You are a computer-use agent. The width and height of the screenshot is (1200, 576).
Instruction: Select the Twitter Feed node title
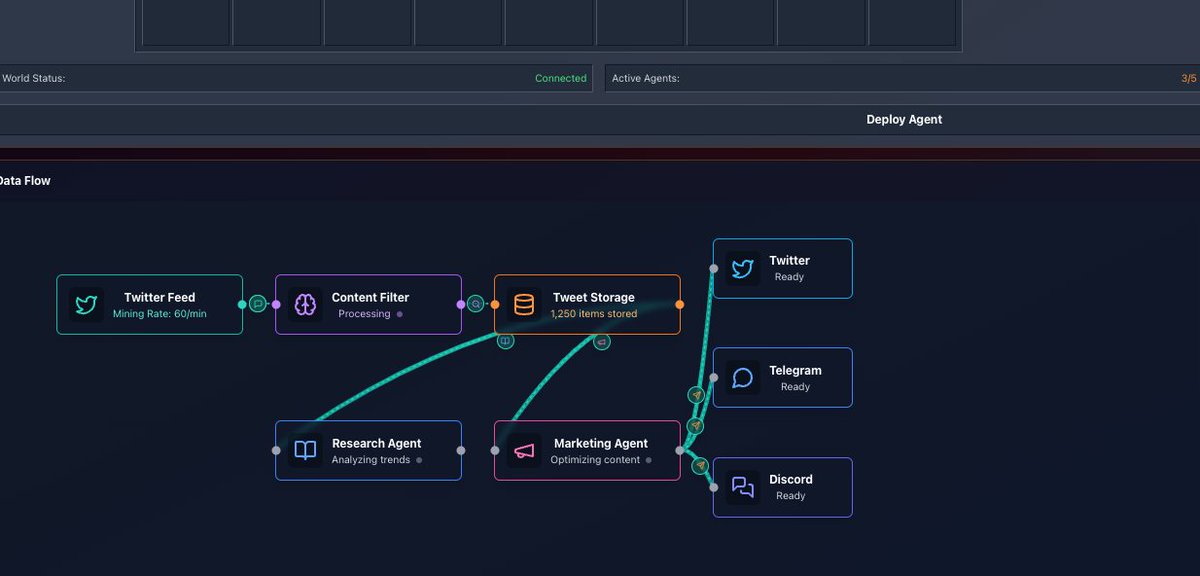click(x=160, y=297)
